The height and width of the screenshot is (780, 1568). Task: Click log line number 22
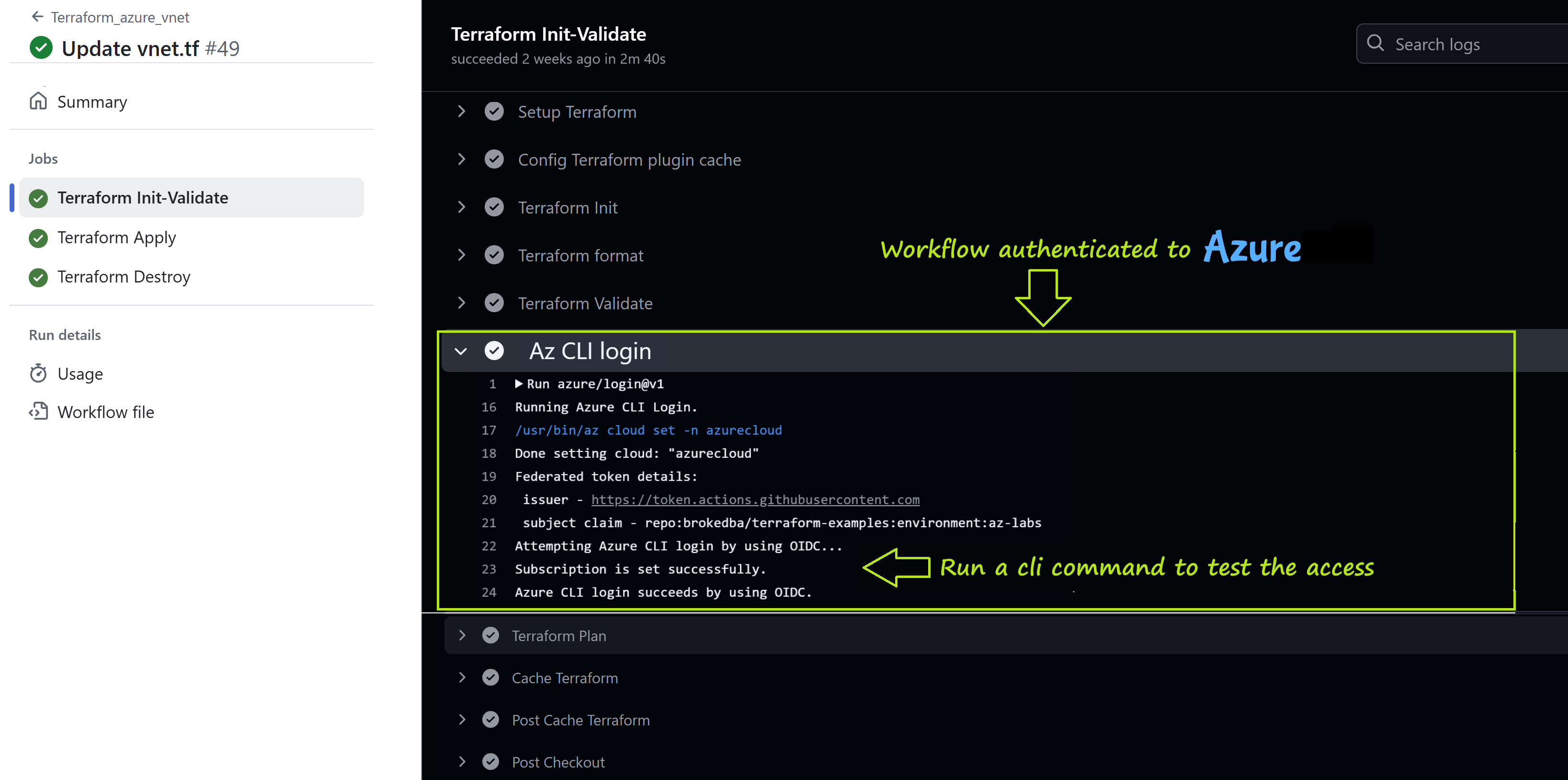(489, 546)
